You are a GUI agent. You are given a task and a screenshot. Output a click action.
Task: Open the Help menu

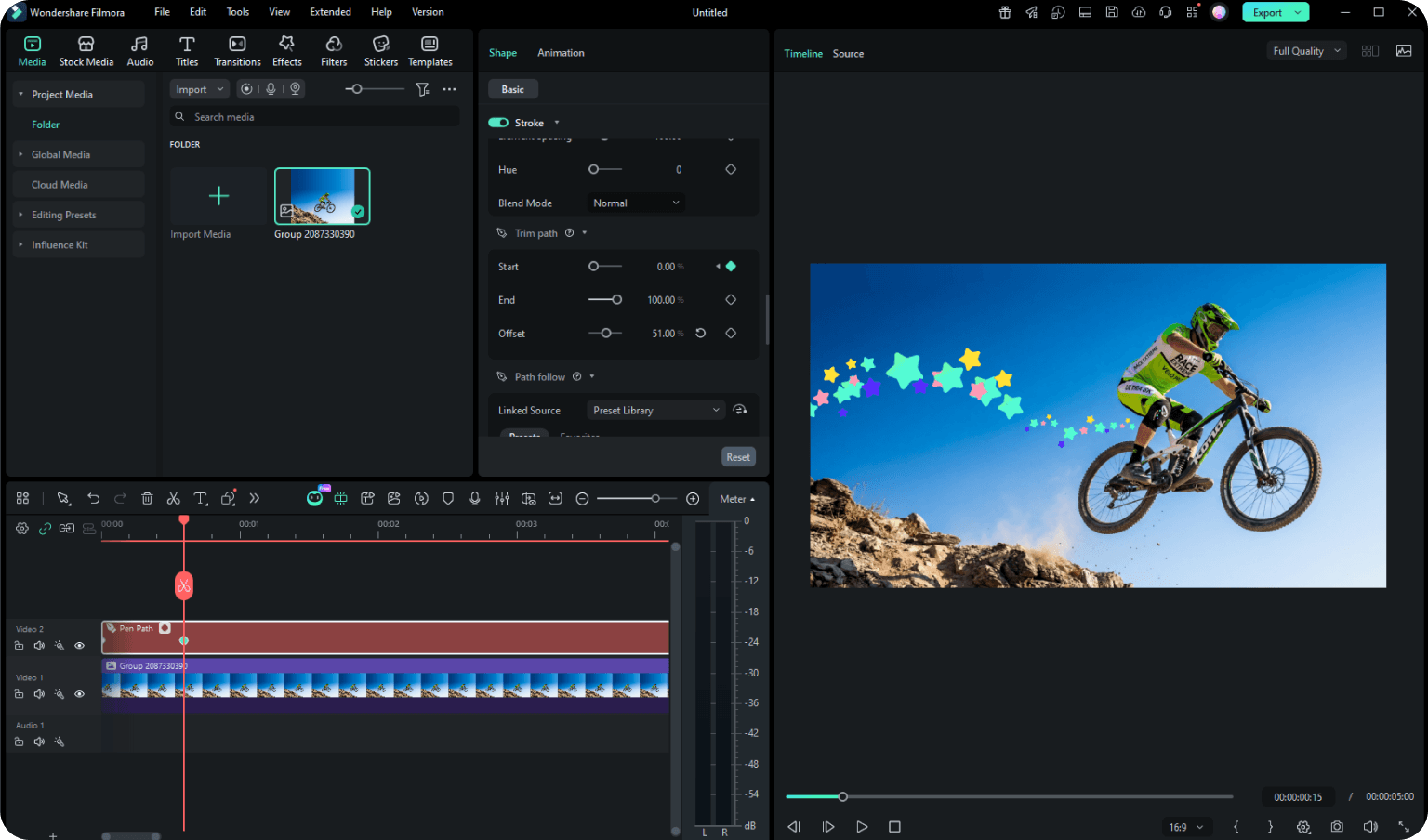[x=381, y=12]
